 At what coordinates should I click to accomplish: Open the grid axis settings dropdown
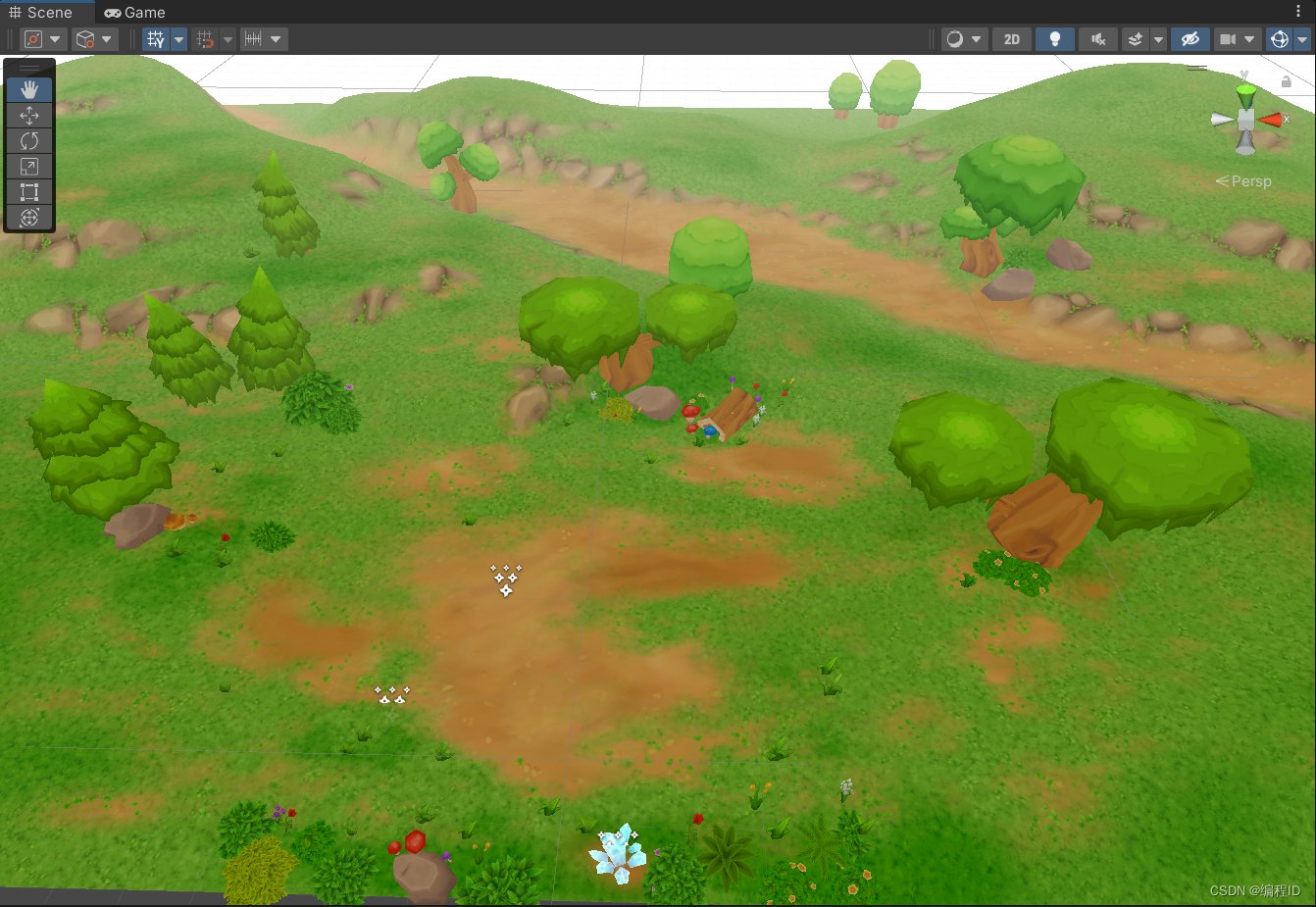click(x=178, y=39)
